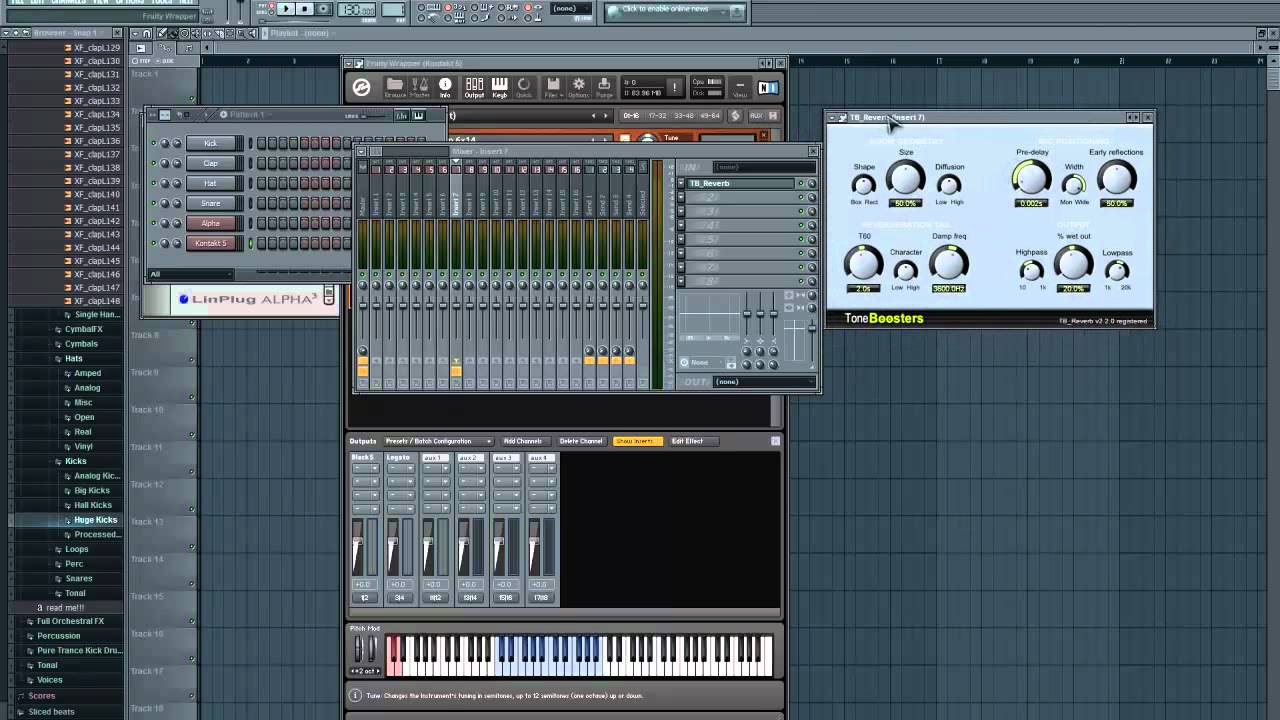This screenshot has width=1280, height=720.
Task: Open the Kontakt View menu
Action: (x=741, y=88)
